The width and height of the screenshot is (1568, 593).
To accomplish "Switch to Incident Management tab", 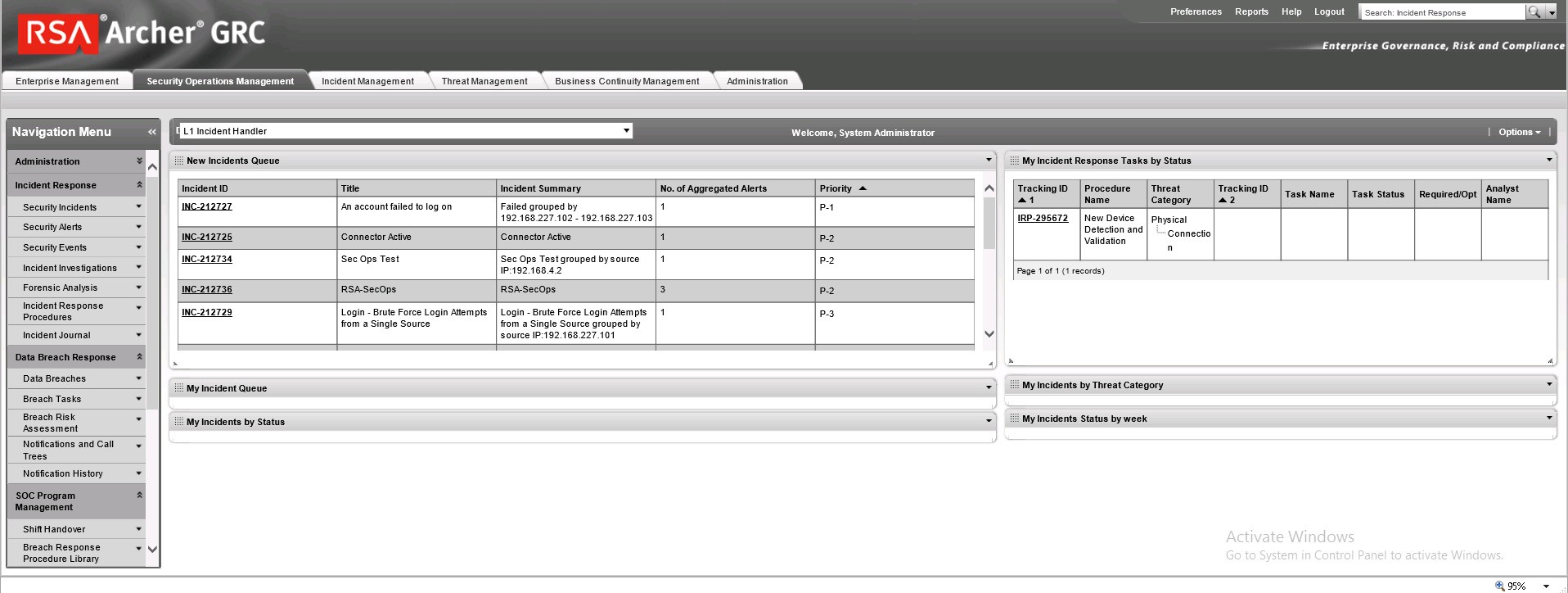I will tap(367, 81).
